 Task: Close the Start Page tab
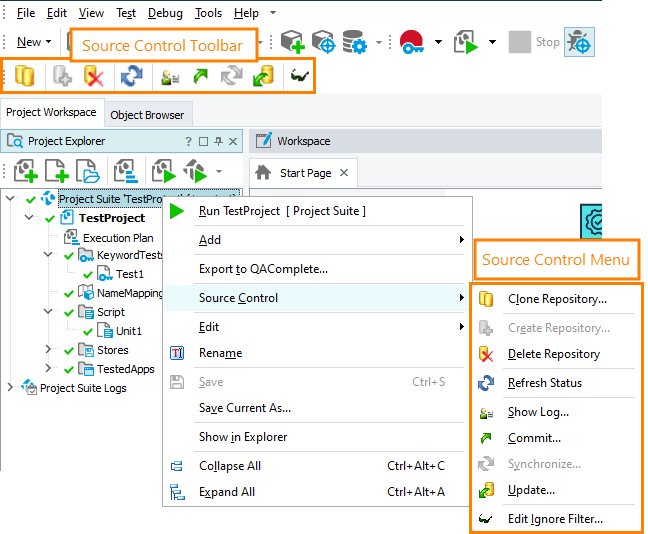(x=344, y=172)
